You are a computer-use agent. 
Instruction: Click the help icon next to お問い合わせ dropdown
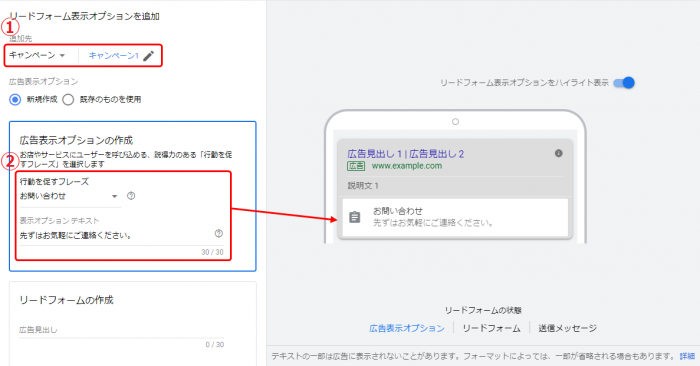[x=131, y=195]
